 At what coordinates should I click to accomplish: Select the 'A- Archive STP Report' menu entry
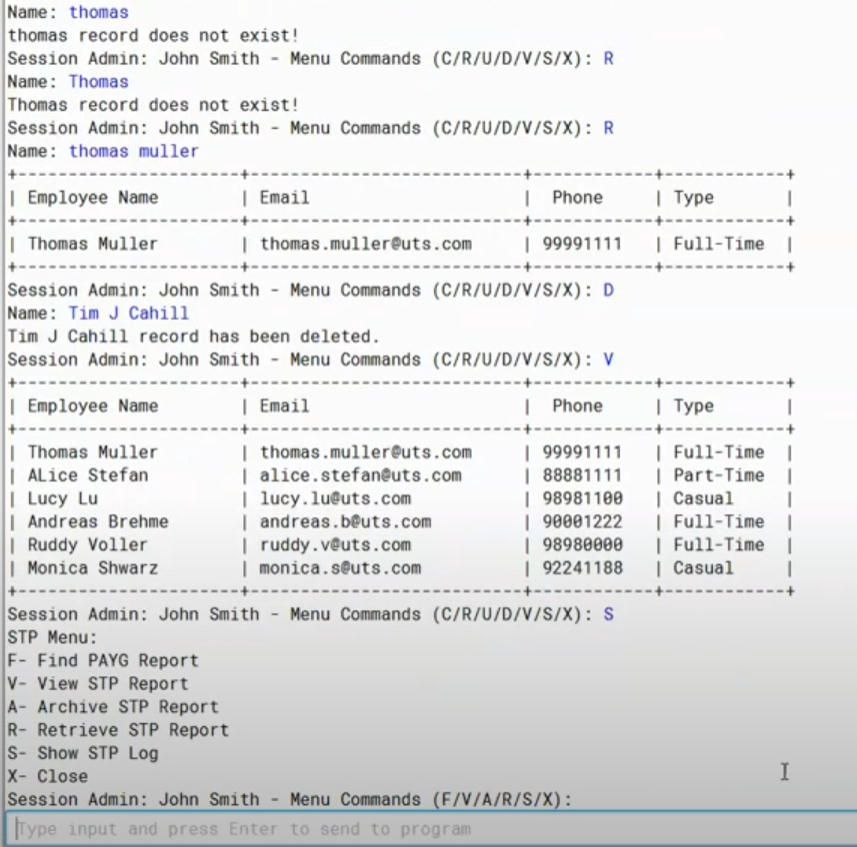[108, 706]
